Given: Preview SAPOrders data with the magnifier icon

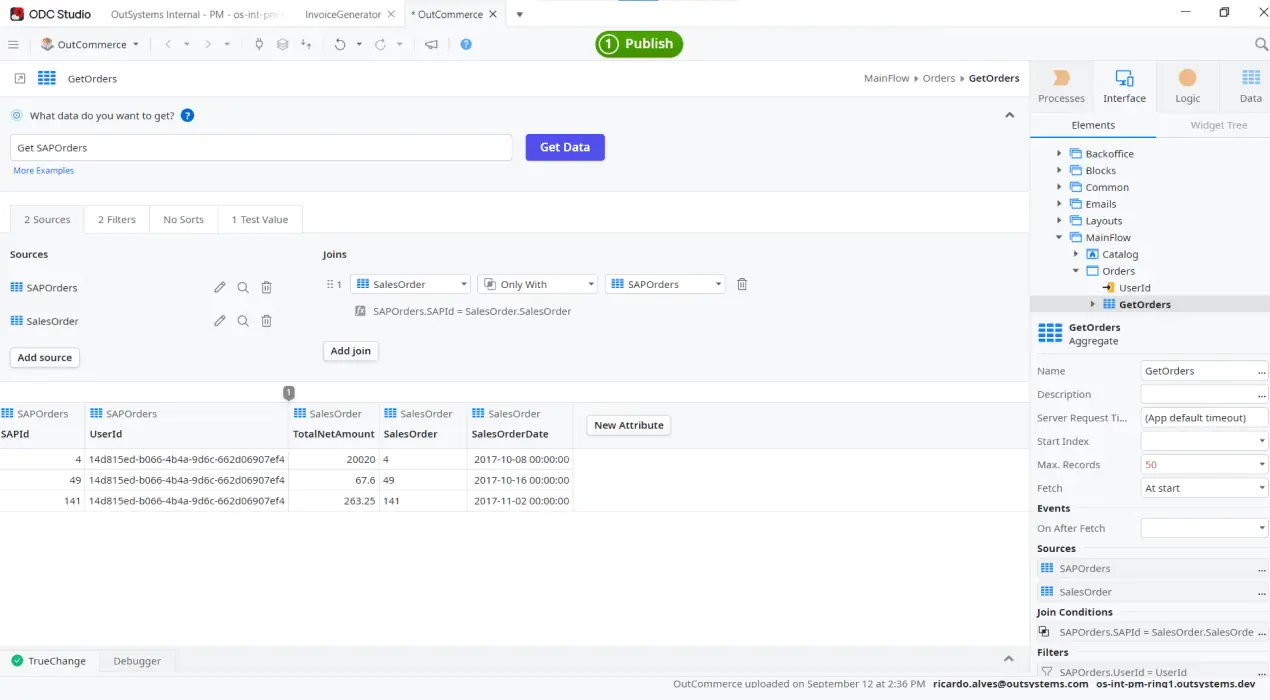Looking at the screenshot, I should [243, 287].
